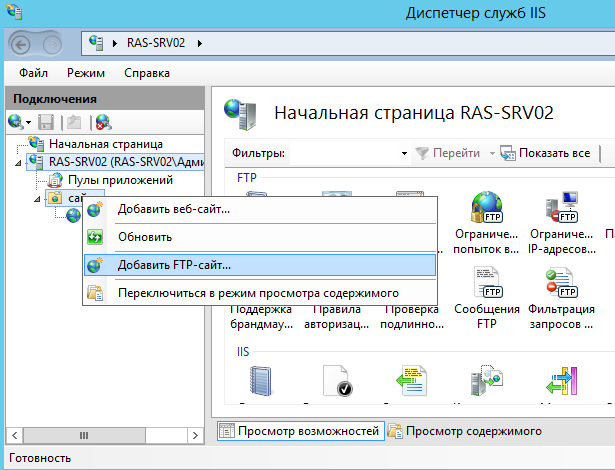Click the folder-document icon beside Переключиться
Screen dimensions: 615x470
point(95,293)
